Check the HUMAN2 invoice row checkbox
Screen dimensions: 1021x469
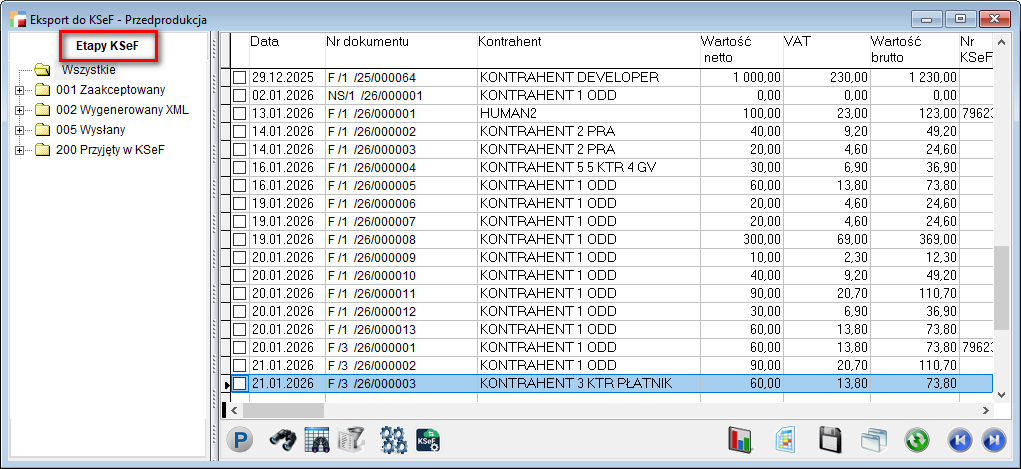tap(239, 114)
